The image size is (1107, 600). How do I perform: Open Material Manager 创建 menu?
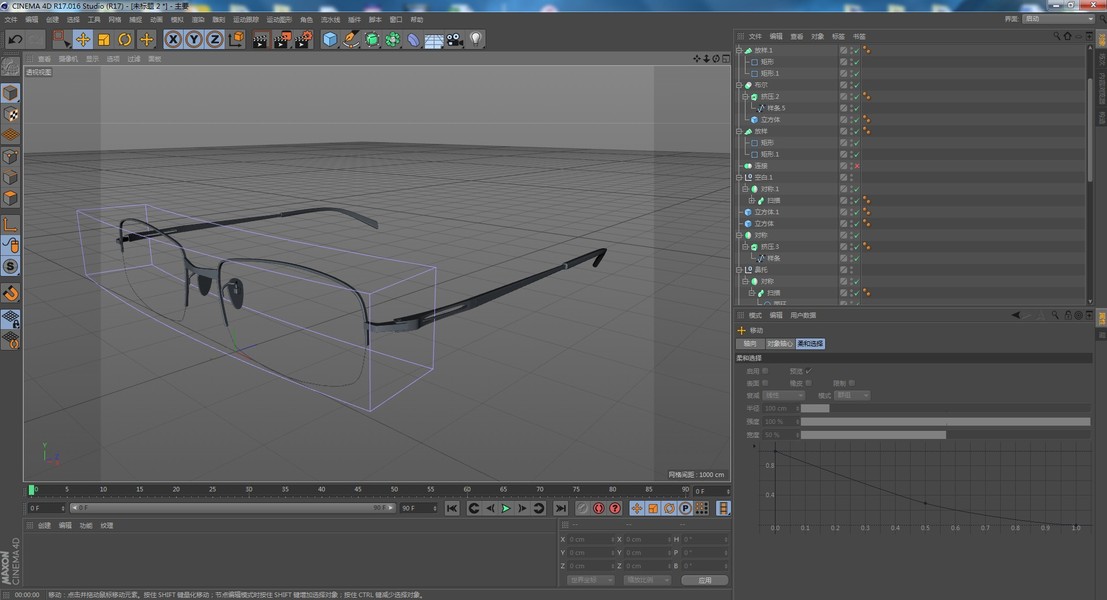click(x=44, y=526)
